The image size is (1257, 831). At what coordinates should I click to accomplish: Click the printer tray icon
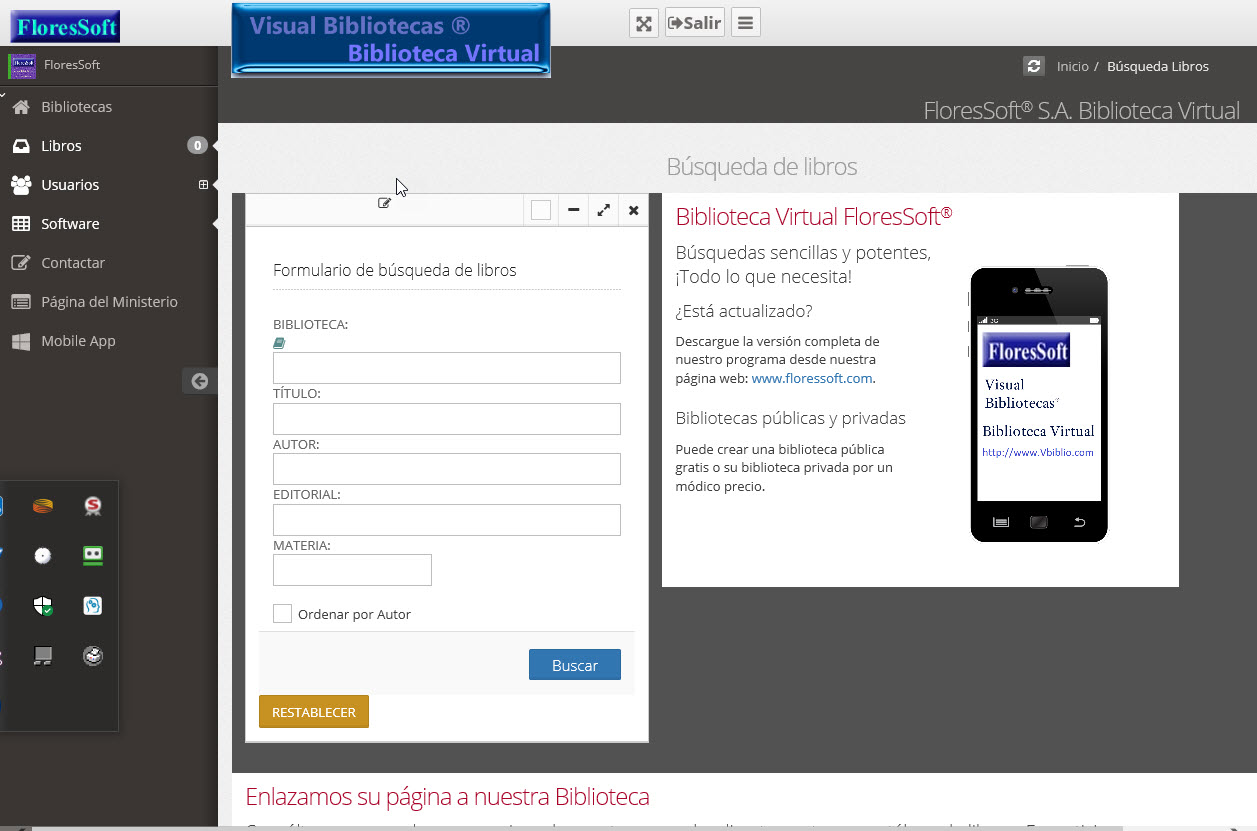coord(93,656)
